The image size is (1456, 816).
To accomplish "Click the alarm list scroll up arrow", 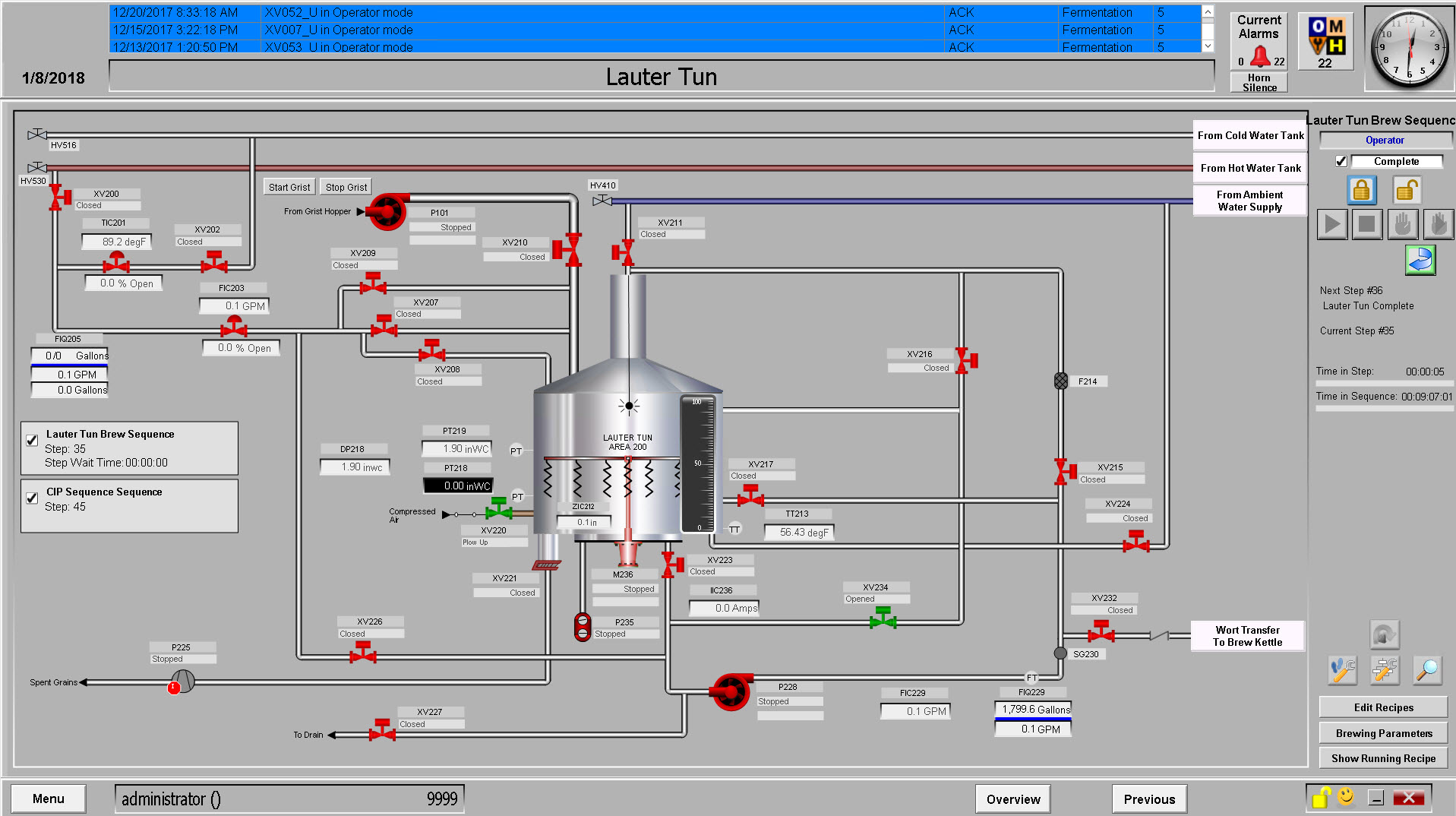I will (1208, 11).
